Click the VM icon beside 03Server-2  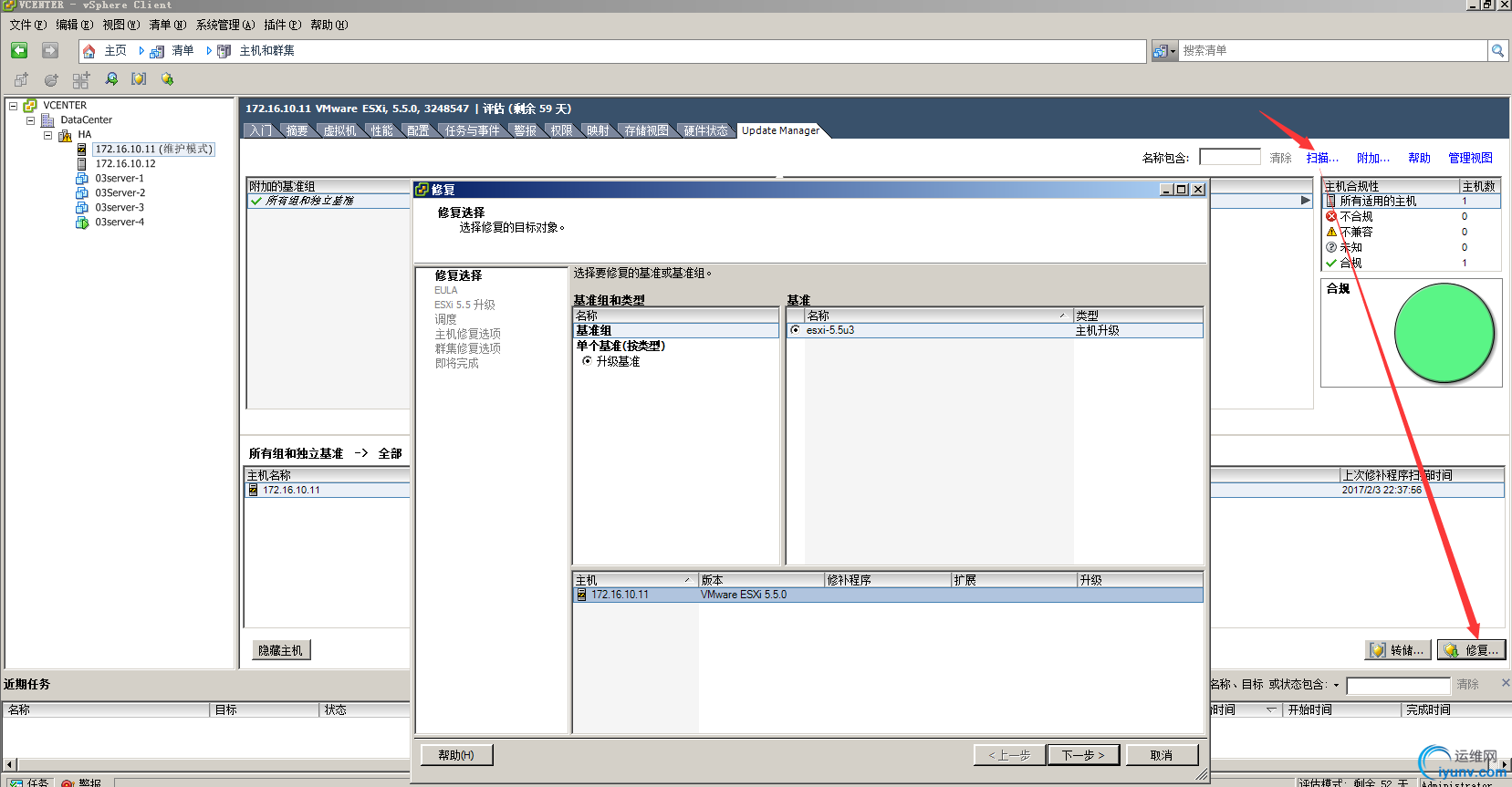[82, 193]
